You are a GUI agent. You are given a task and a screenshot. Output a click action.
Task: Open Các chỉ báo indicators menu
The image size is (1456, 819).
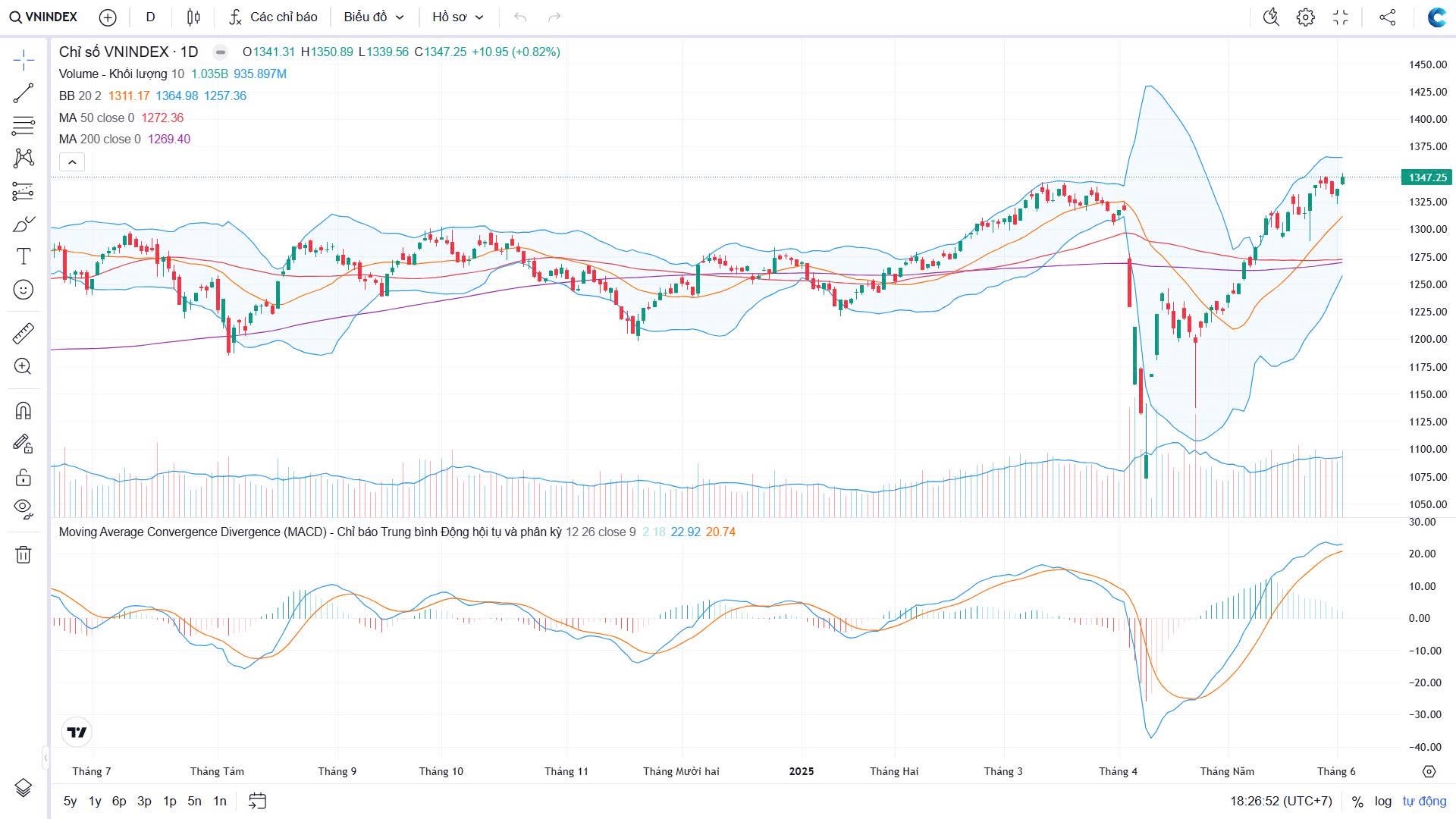274,17
